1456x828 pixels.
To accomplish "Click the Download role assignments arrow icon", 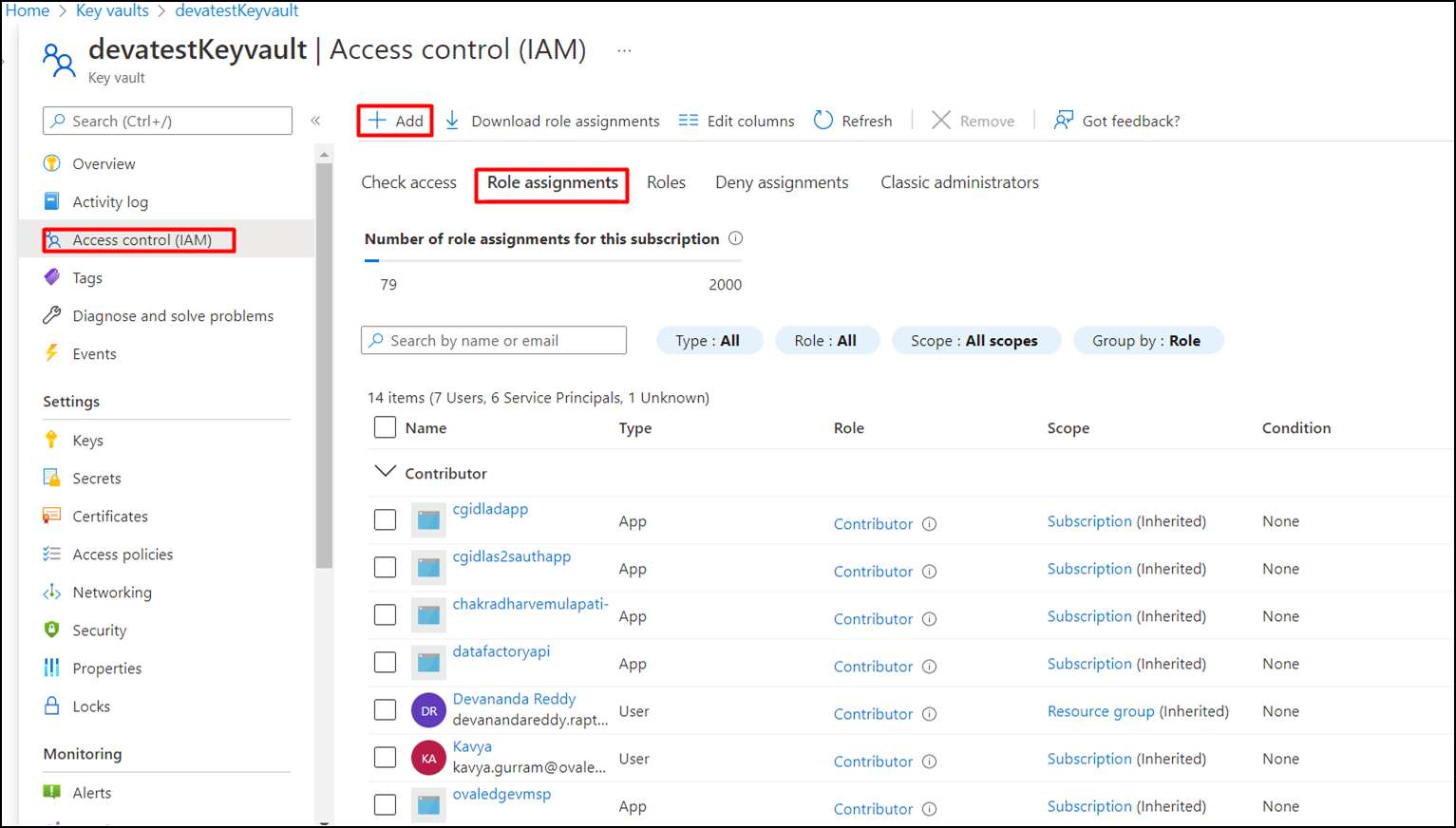I will [452, 121].
